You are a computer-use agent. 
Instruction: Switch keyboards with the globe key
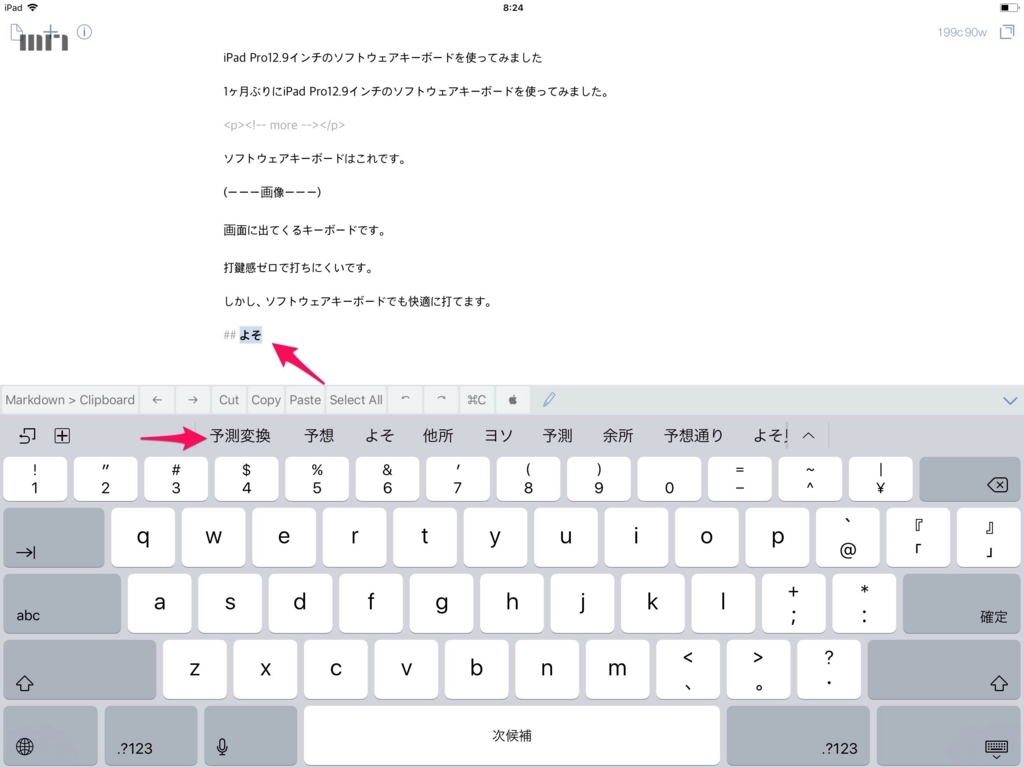click(50, 735)
